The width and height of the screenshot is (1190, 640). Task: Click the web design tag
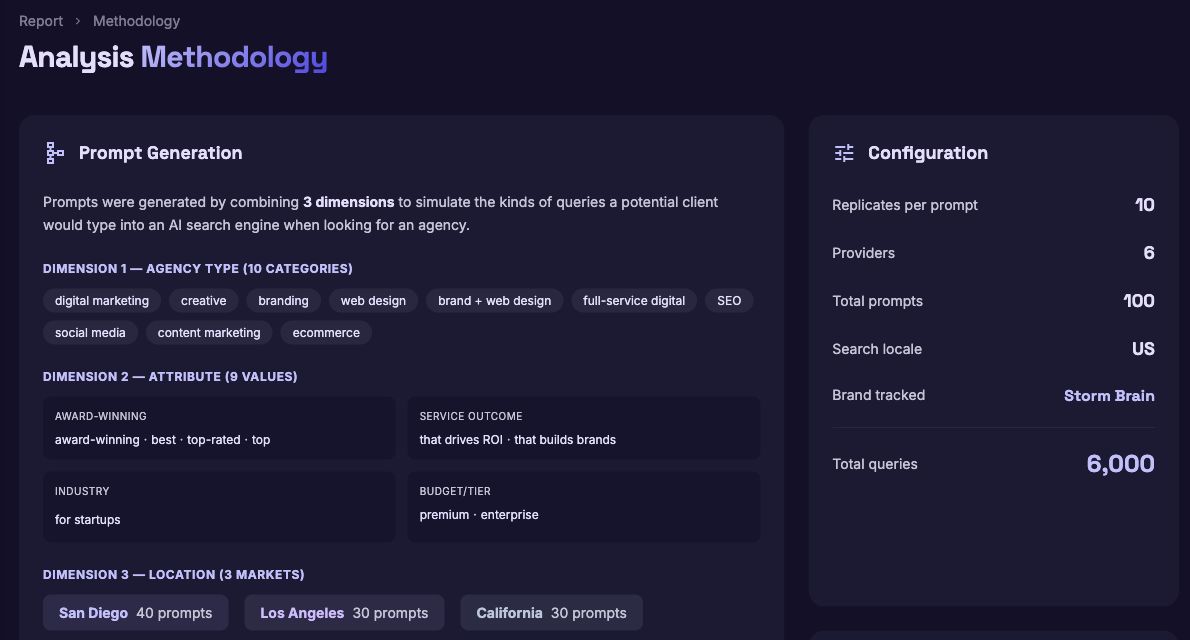(x=373, y=301)
